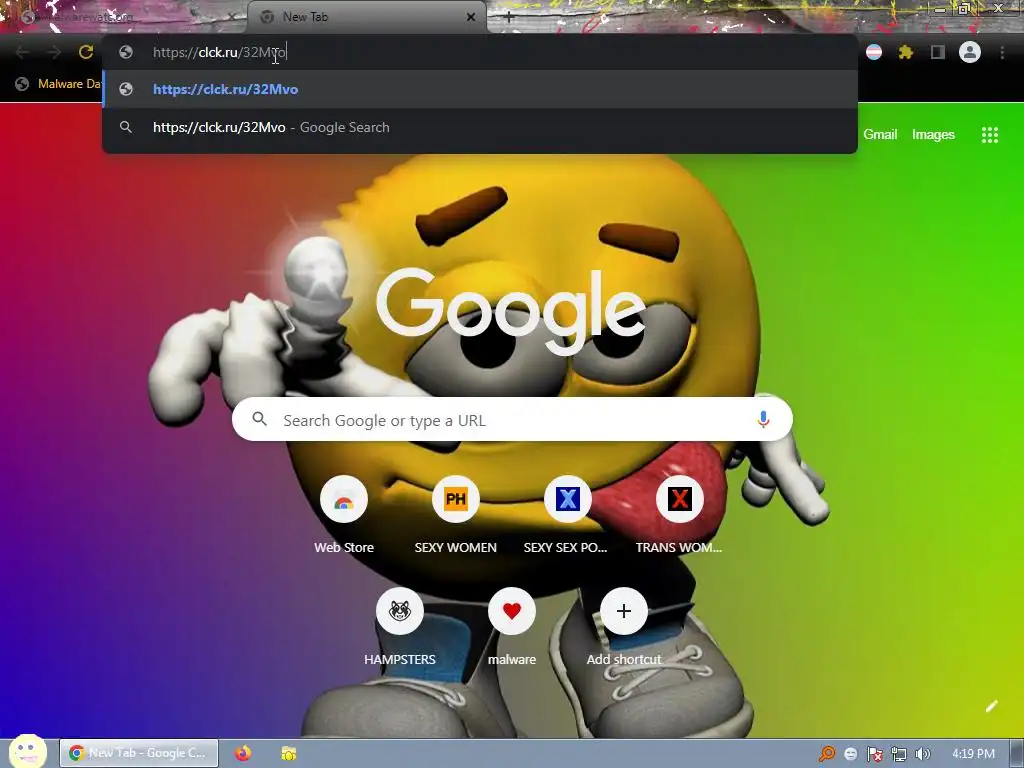
Task: Open the volume speaker tray icon
Action: click(x=922, y=754)
